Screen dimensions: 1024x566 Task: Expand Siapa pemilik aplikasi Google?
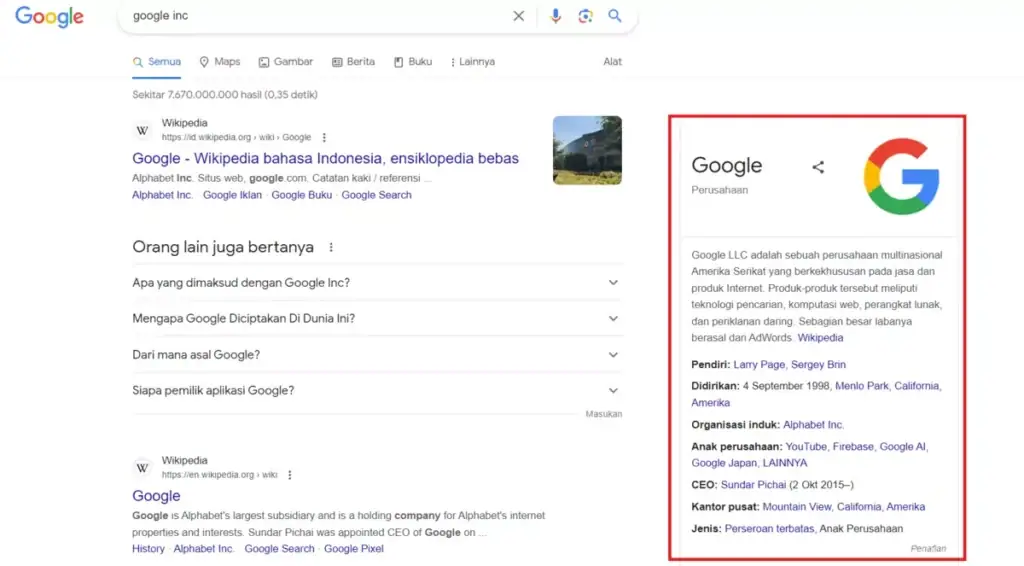coord(377,390)
